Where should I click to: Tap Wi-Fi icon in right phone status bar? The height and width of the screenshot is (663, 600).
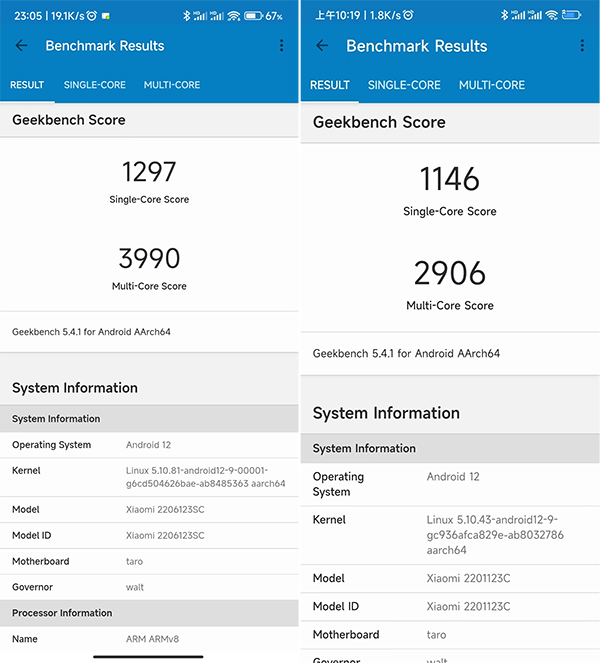click(551, 15)
